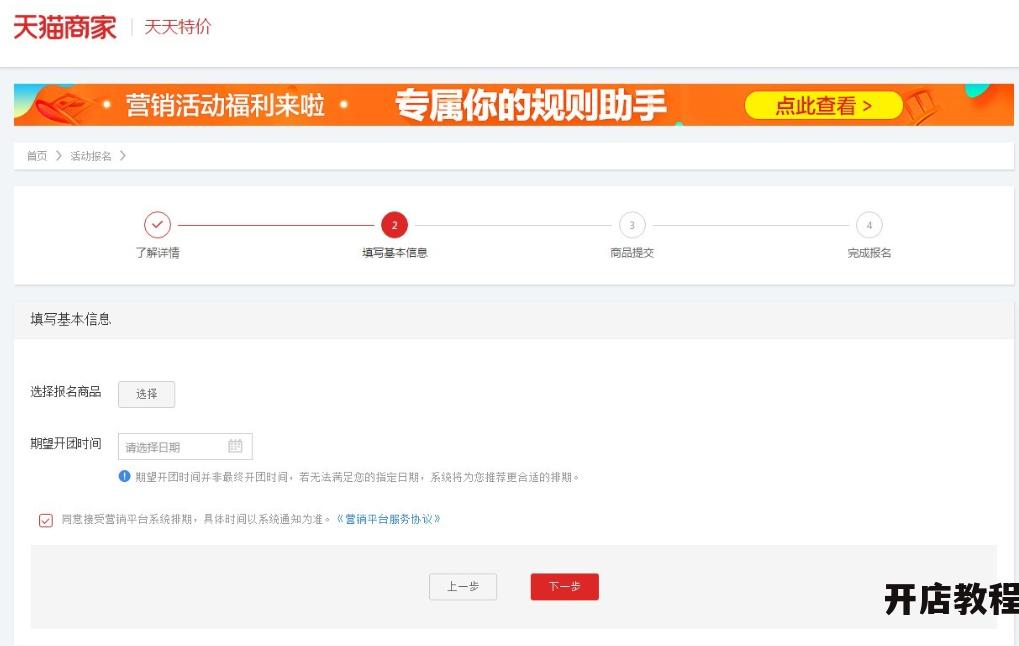Click the 完成报名 step label
The width and height of the screenshot is (1019, 646).
[x=869, y=253]
